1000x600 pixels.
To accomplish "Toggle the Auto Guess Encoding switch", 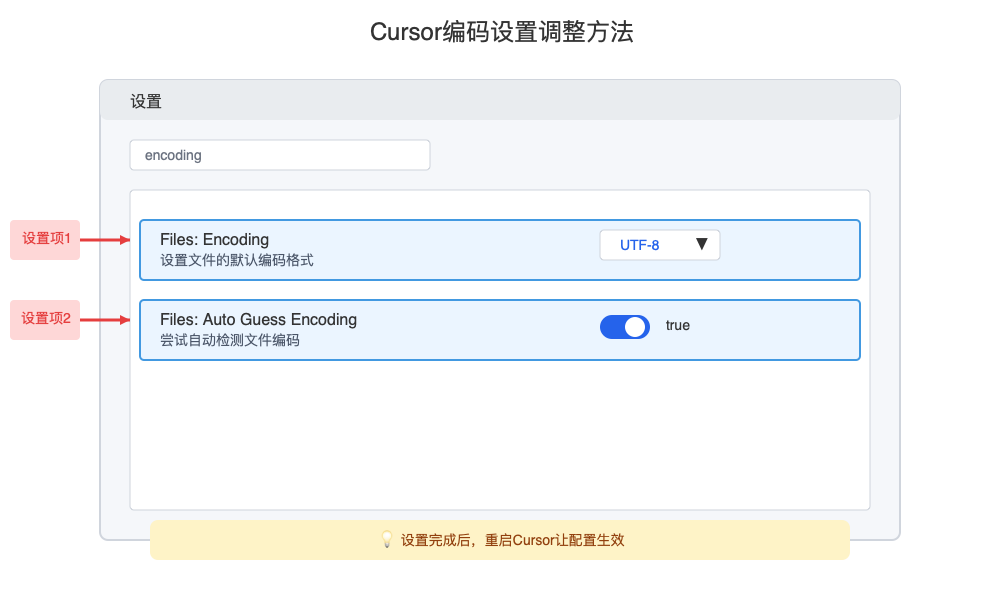I will pos(625,326).
